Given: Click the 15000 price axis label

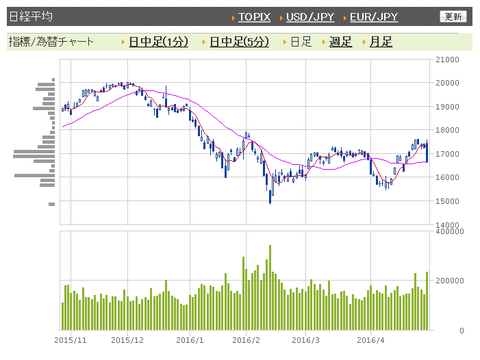Looking at the screenshot, I should pos(447,201).
